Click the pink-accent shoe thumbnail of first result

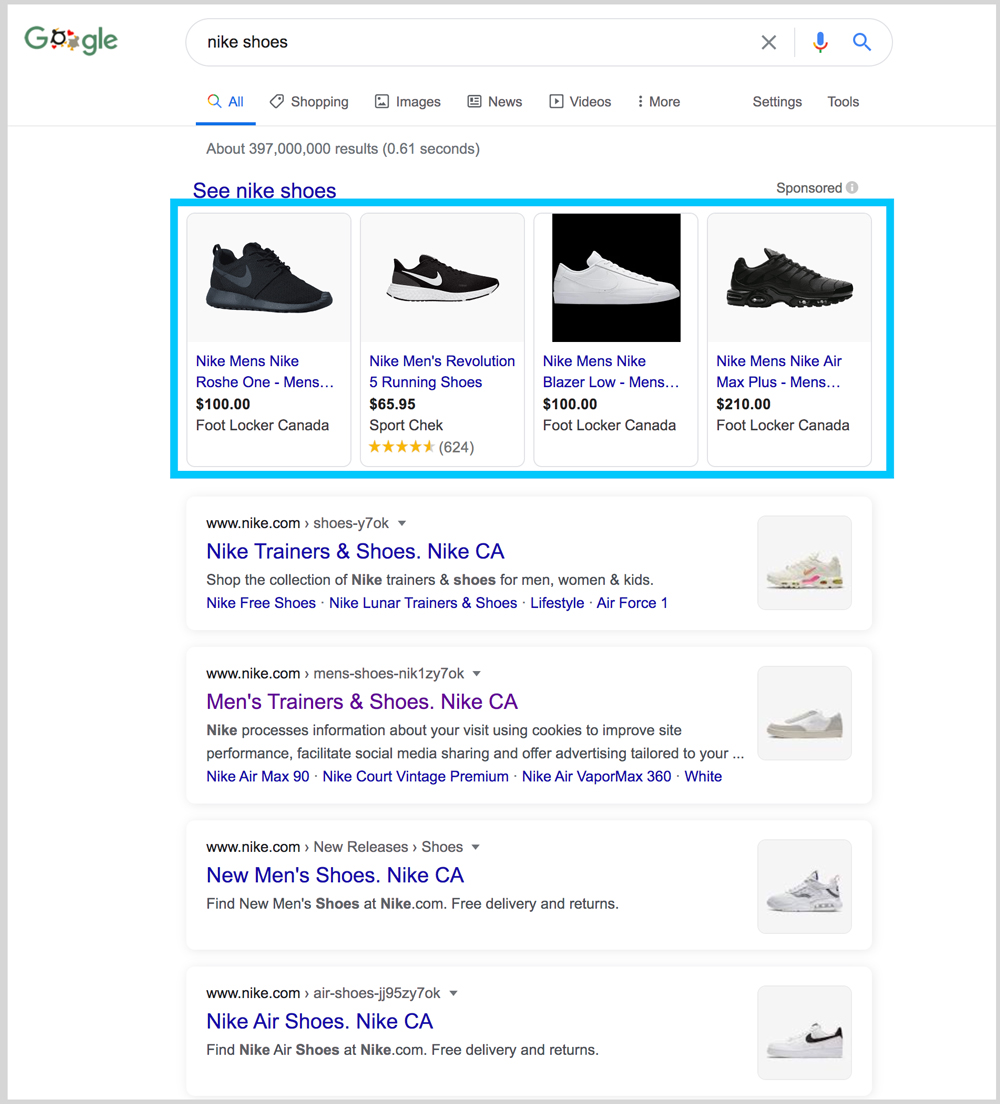(804, 563)
